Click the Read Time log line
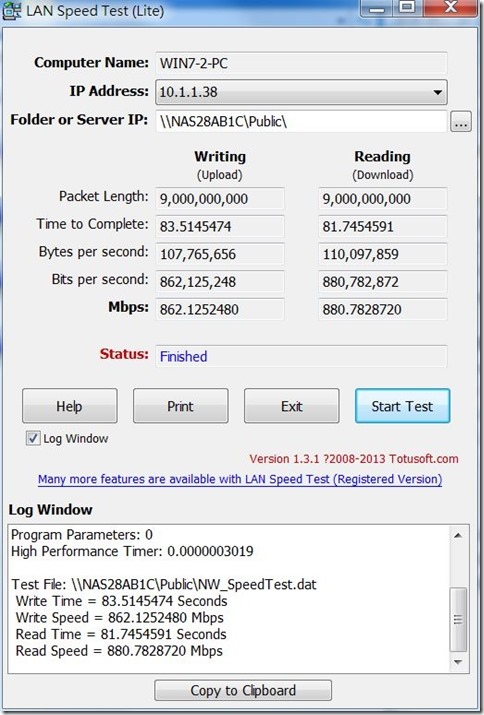This screenshot has width=484, height=715. [121, 634]
